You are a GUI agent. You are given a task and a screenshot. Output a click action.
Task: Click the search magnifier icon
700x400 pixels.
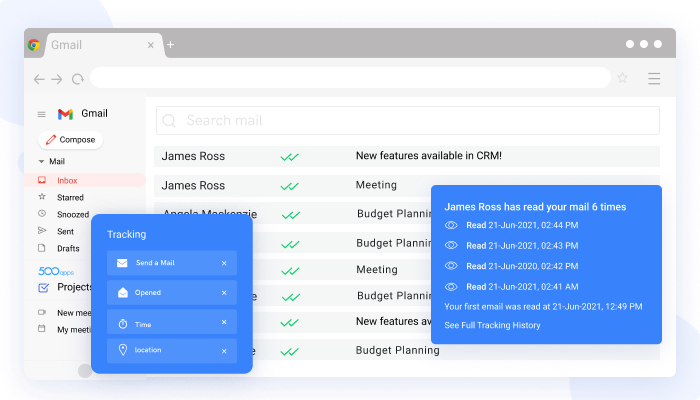coord(169,121)
